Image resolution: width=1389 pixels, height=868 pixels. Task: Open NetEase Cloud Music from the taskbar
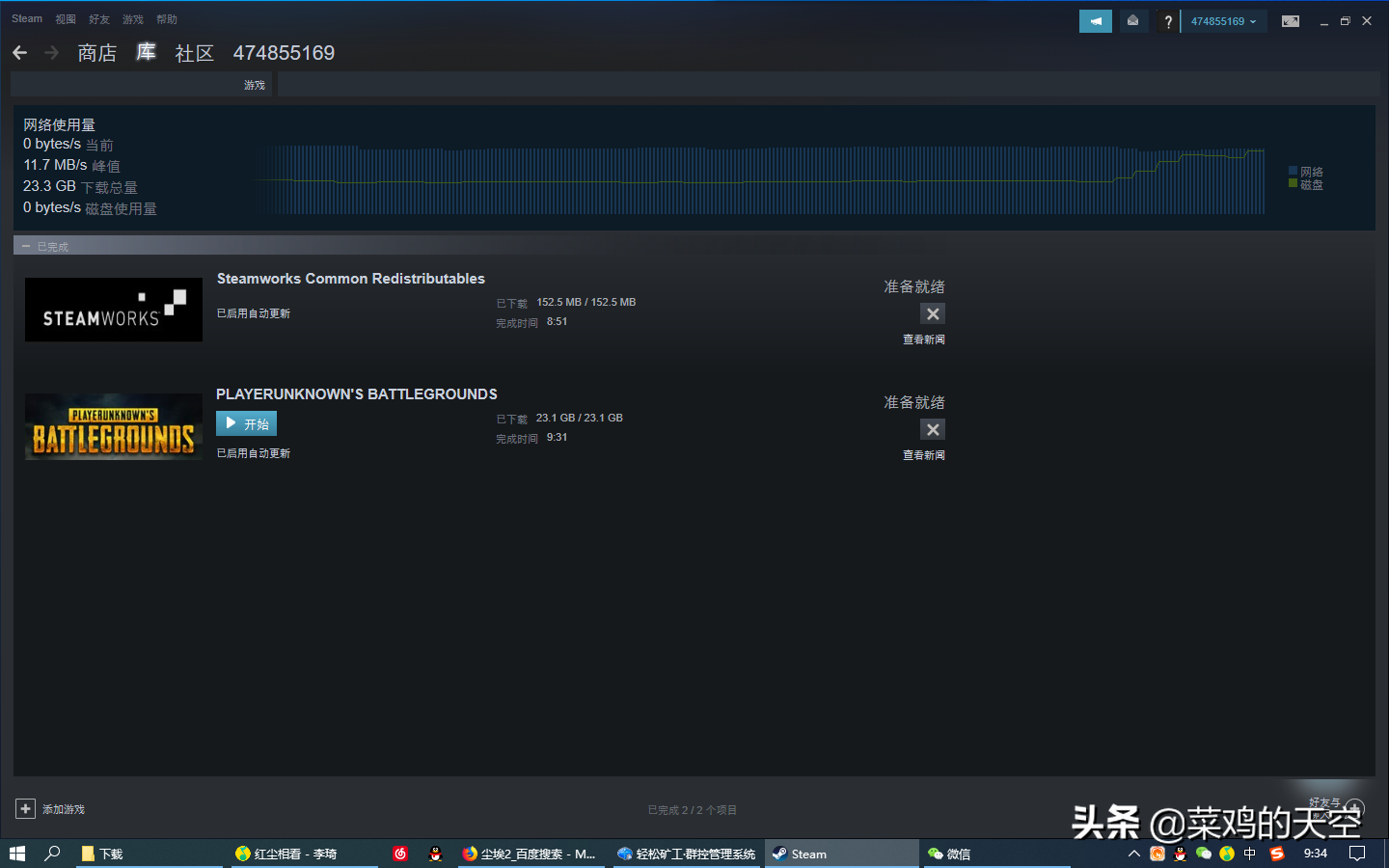pos(400,854)
